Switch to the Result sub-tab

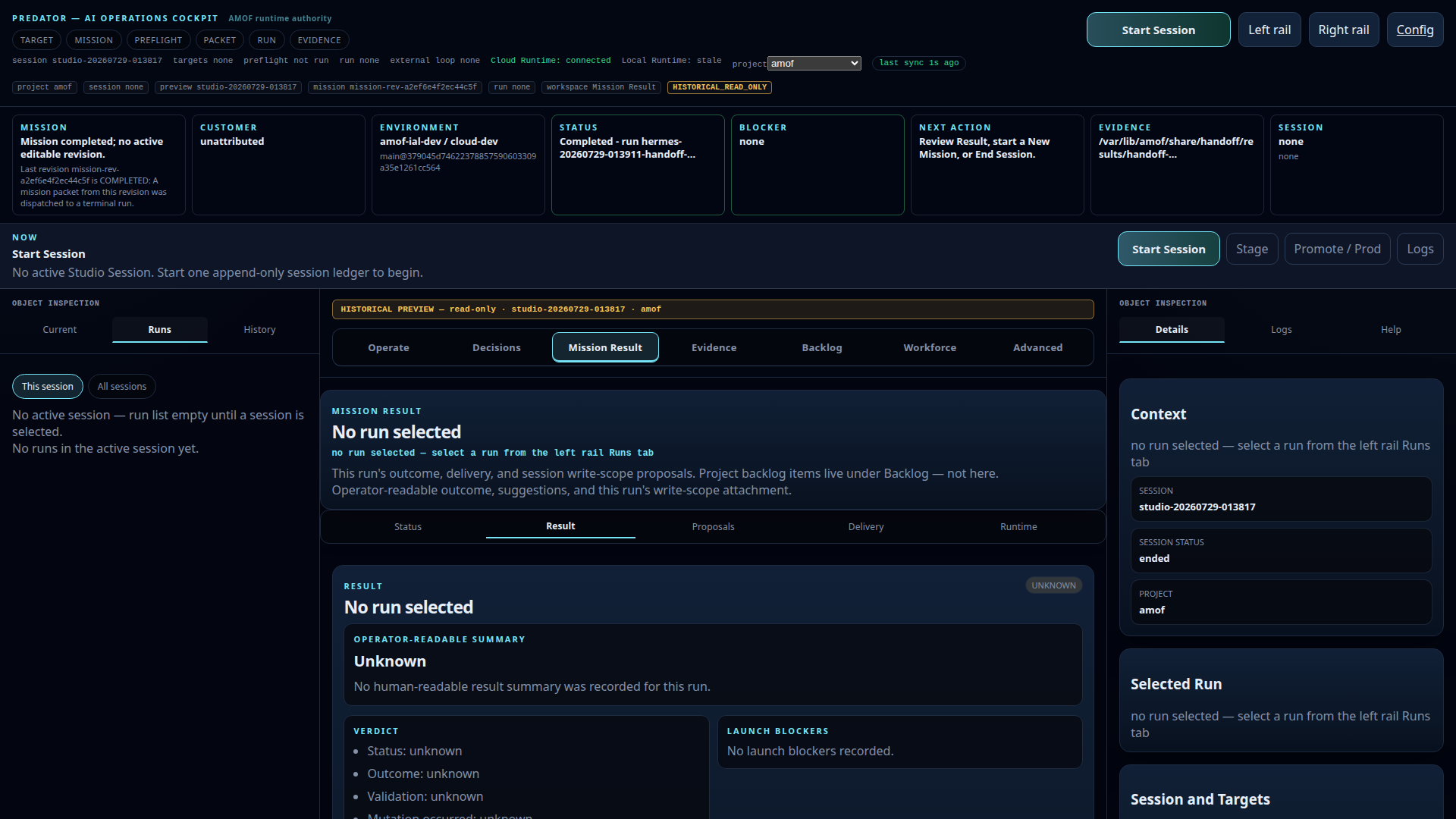click(560, 526)
